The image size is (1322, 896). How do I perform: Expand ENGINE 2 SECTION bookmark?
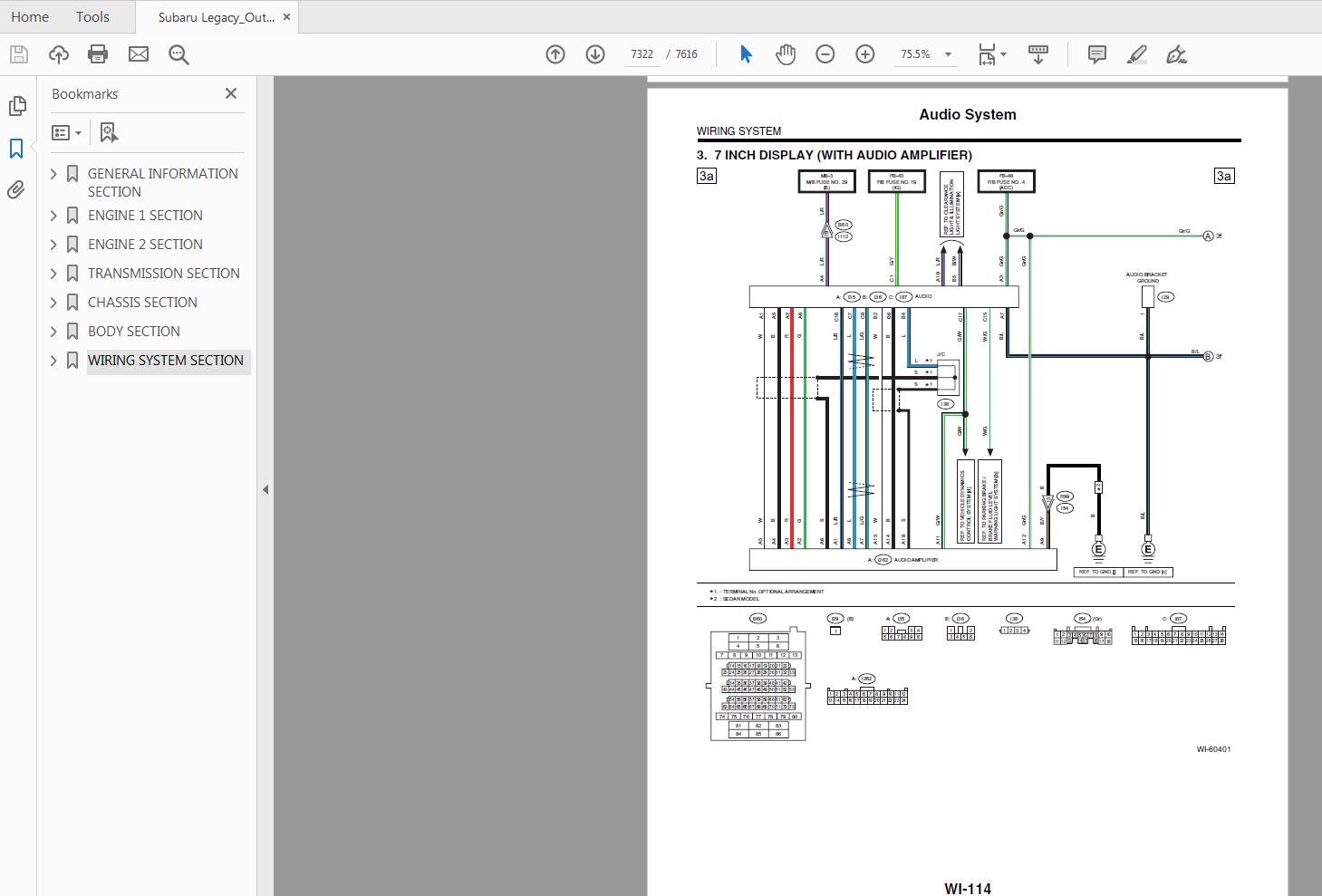[53, 245]
